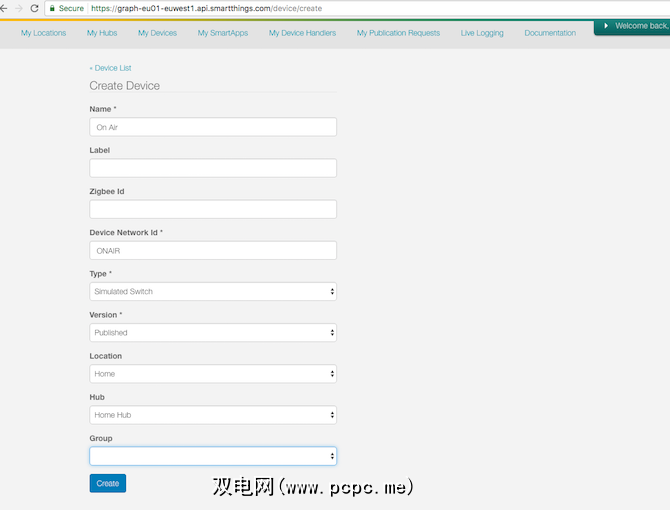
Task: Click the Device Network Id label
Action: pos(126,232)
